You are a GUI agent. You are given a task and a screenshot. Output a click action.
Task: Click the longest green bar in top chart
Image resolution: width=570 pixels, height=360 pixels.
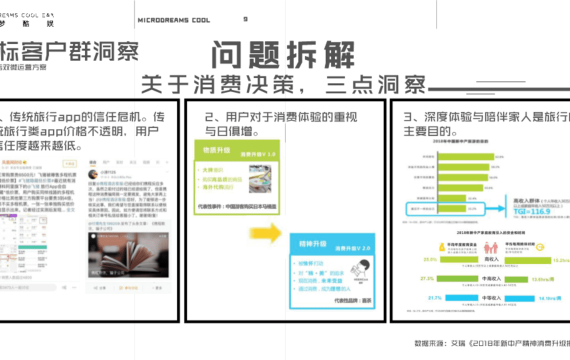click(466, 157)
